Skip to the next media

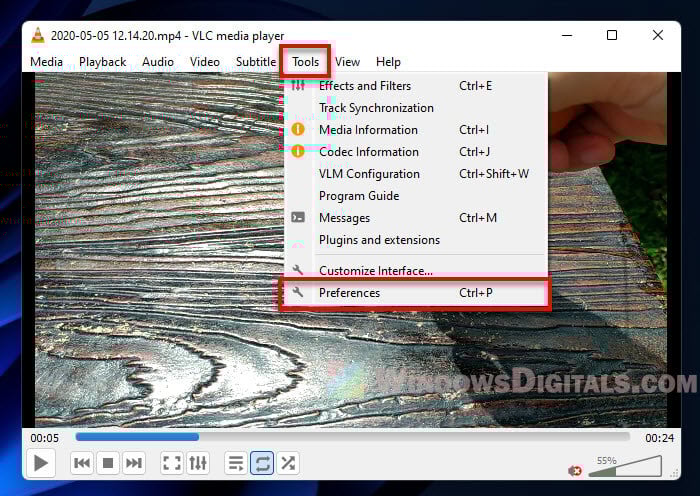point(134,463)
